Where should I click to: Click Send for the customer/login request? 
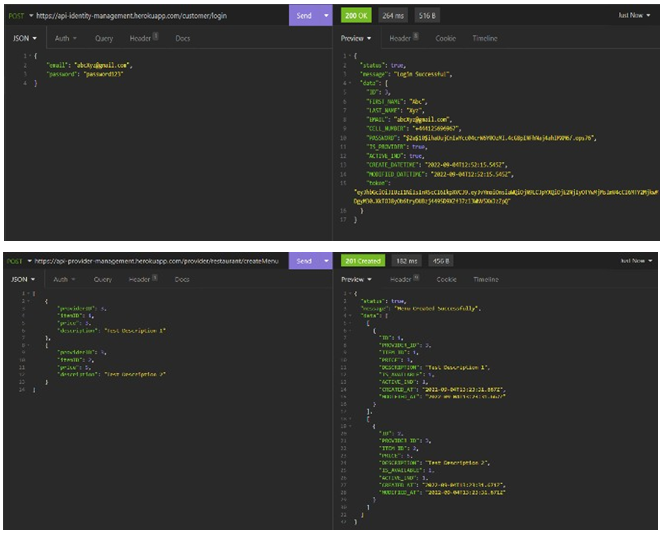[304, 16]
